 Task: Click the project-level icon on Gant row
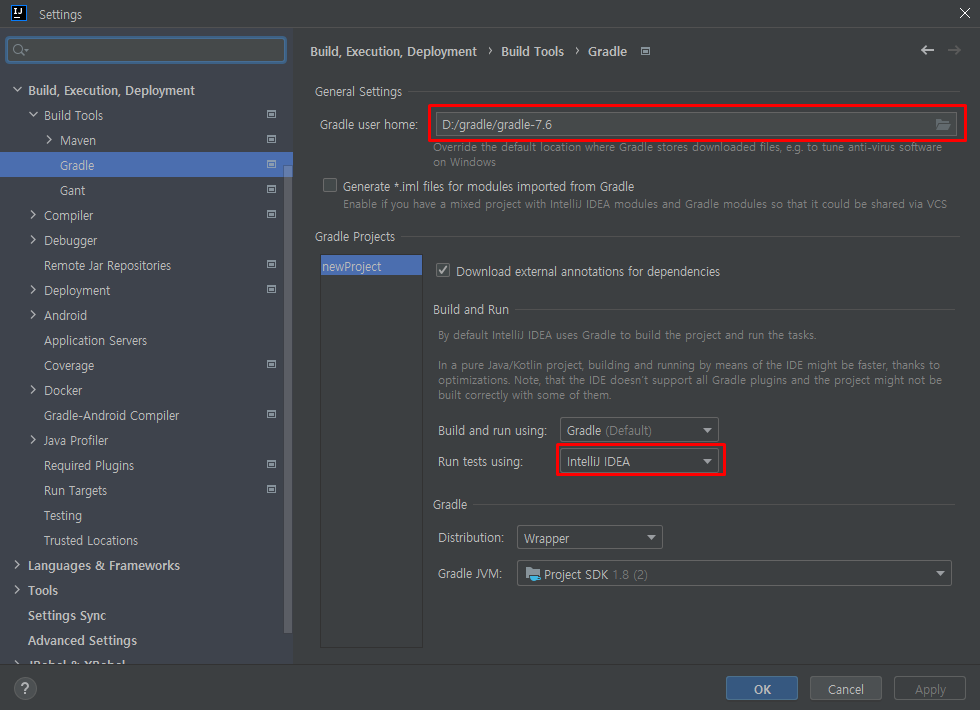(271, 189)
